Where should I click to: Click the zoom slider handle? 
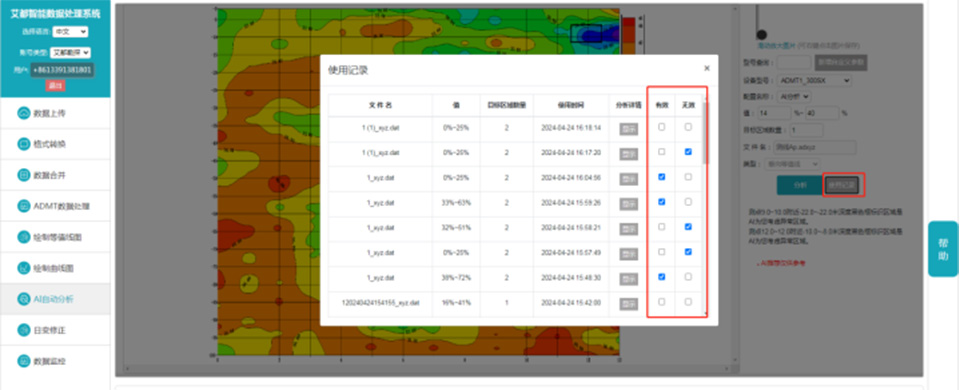[762, 35]
